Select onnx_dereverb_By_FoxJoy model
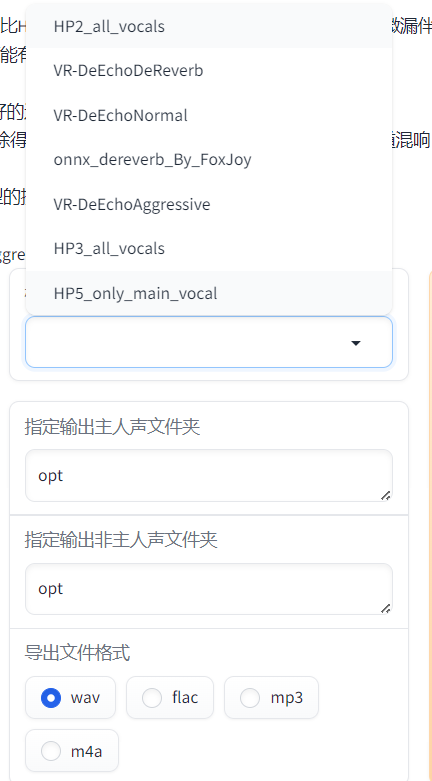432x781 pixels. [x=209, y=159]
